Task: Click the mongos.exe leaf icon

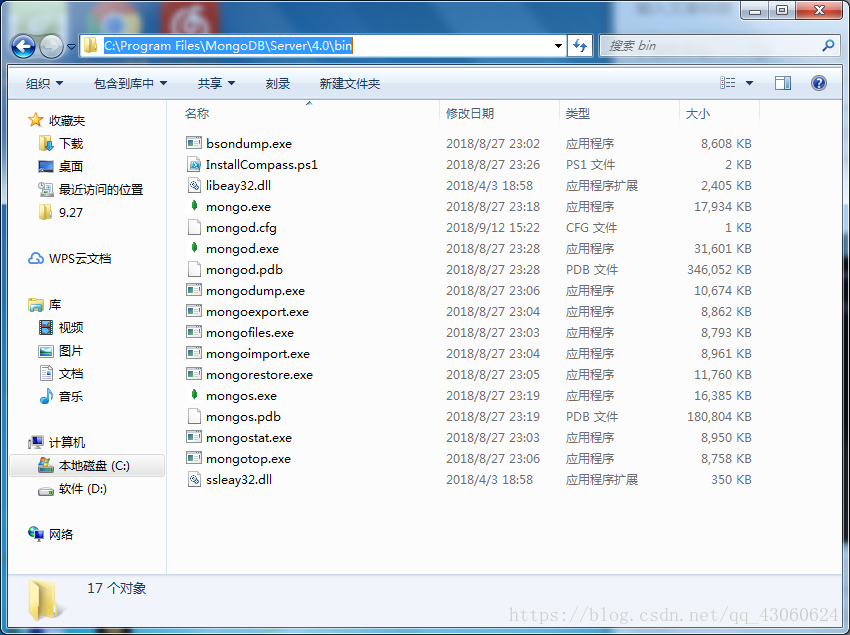Action: click(x=194, y=395)
